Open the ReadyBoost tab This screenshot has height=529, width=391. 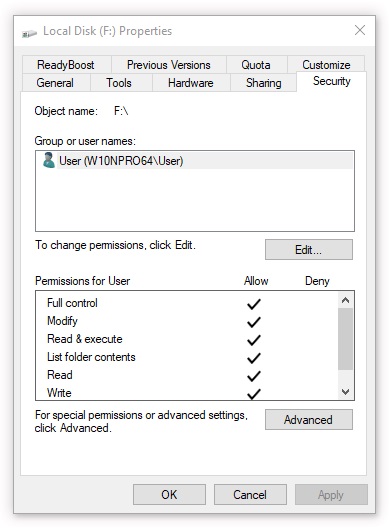coord(66,64)
